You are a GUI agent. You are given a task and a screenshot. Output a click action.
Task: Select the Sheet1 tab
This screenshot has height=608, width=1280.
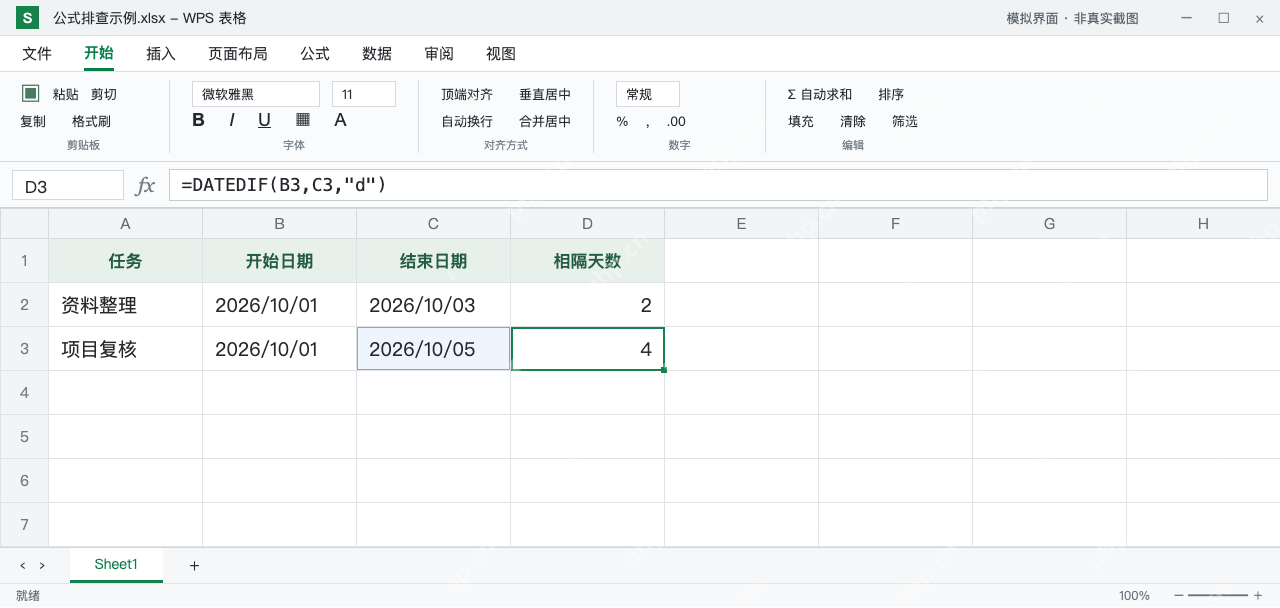(116, 565)
